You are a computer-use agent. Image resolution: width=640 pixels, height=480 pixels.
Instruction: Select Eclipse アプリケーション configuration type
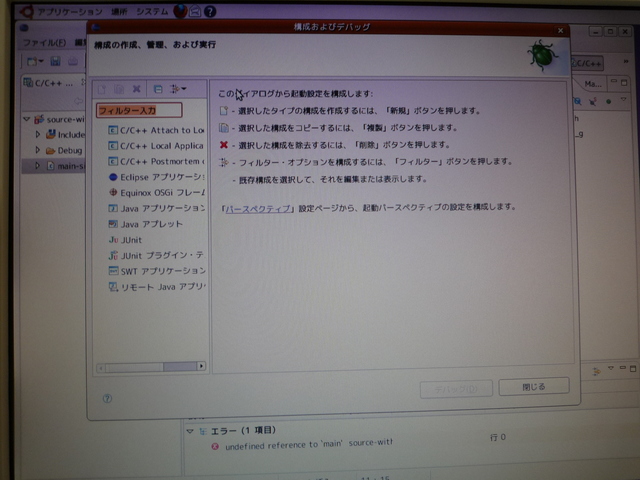157,177
